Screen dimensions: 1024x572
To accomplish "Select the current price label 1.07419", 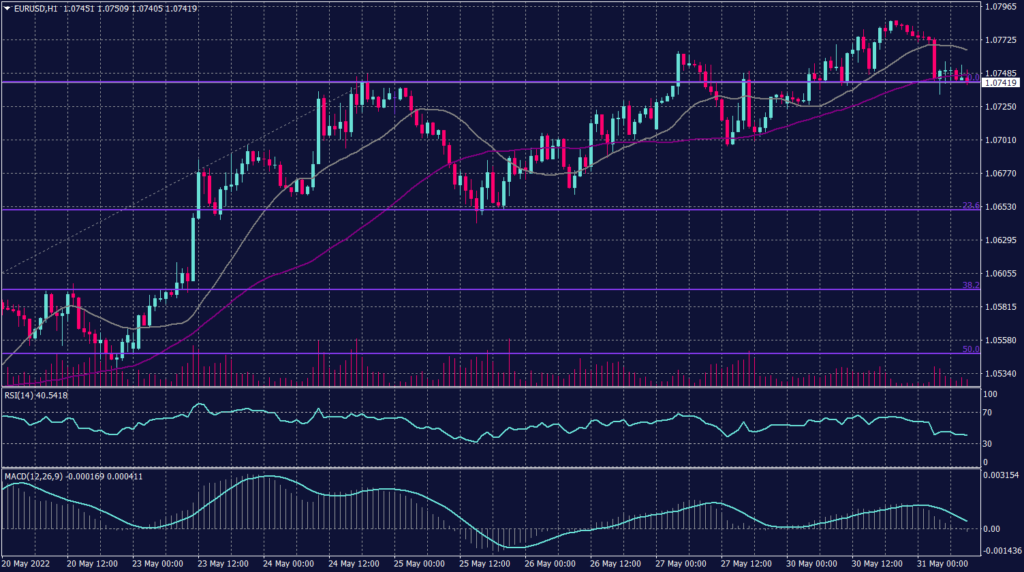I will (x=1000, y=83).
